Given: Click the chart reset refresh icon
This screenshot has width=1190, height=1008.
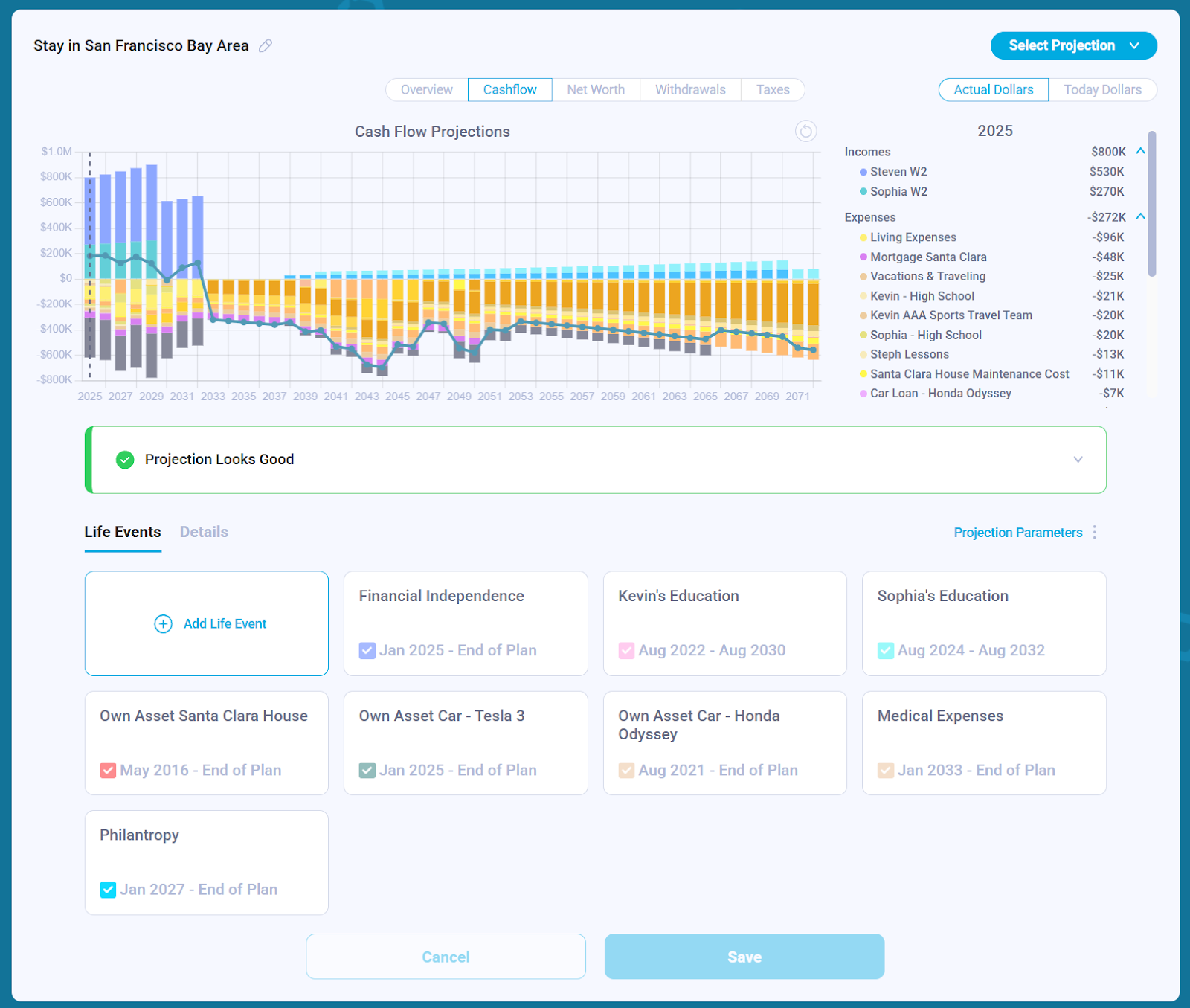Looking at the screenshot, I should click(x=806, y=132).
